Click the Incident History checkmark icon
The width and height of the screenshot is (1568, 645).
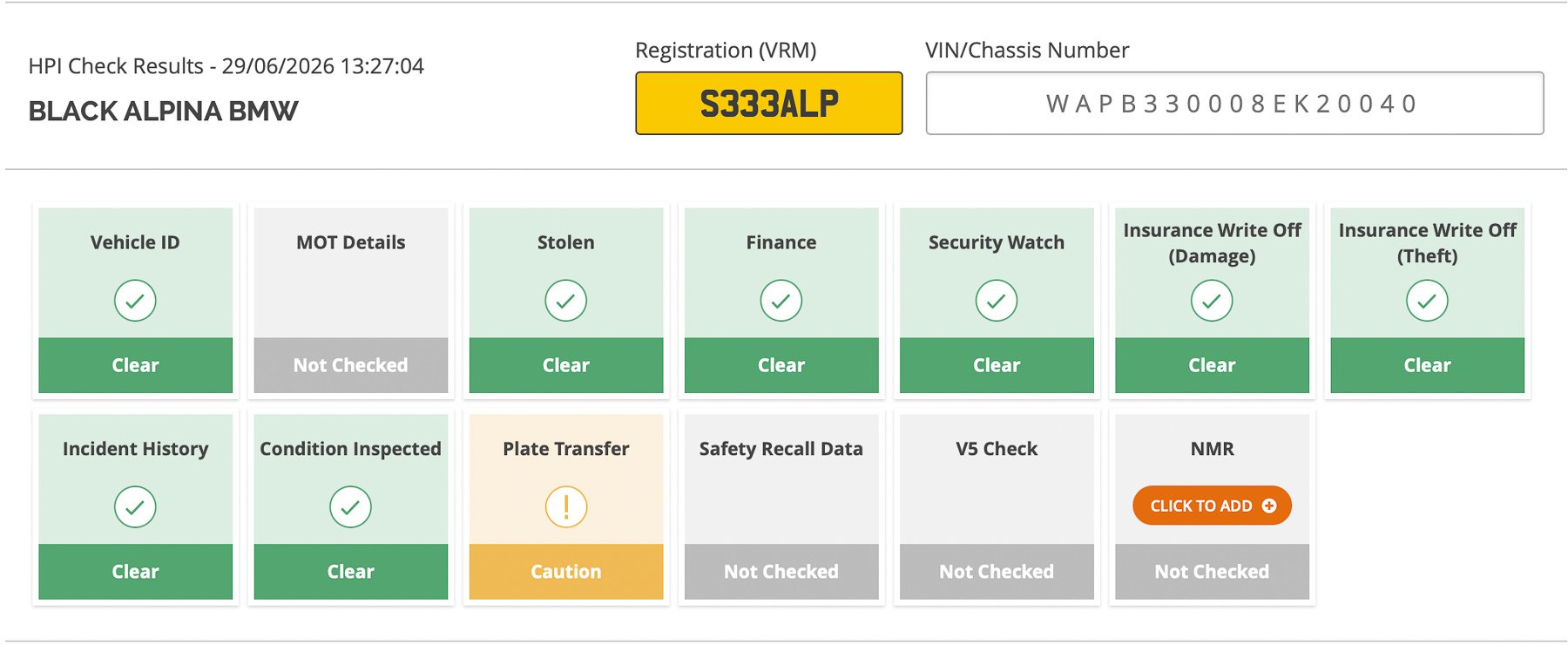pyautogui.click(x=135, y=507)
